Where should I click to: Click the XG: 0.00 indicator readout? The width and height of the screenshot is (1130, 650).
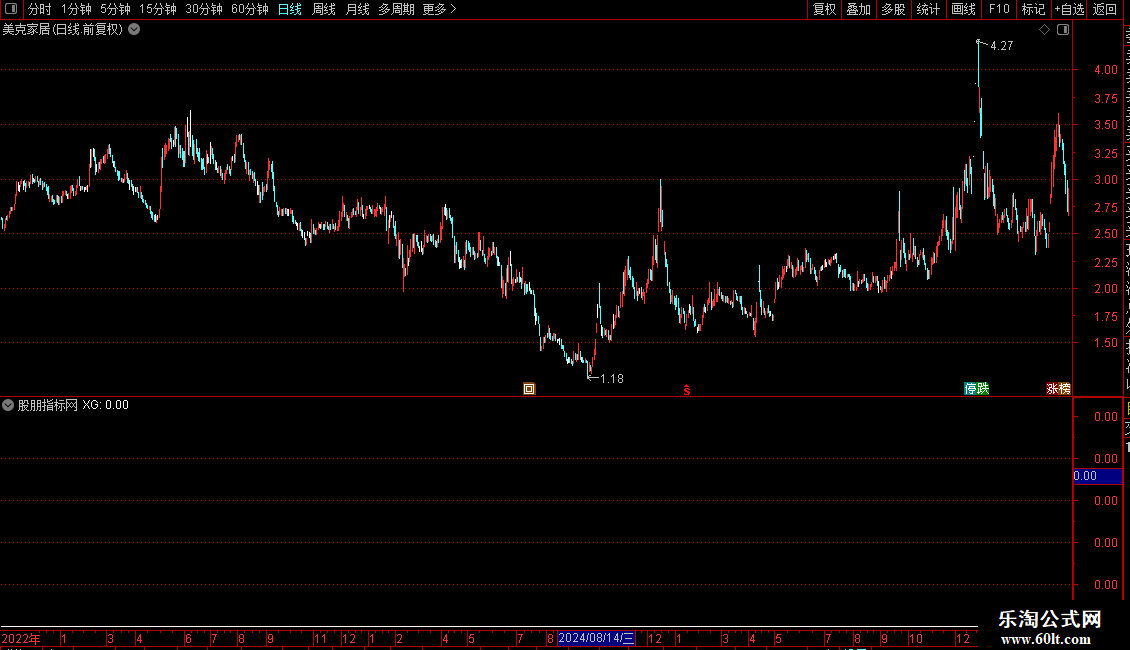[105, 405]
